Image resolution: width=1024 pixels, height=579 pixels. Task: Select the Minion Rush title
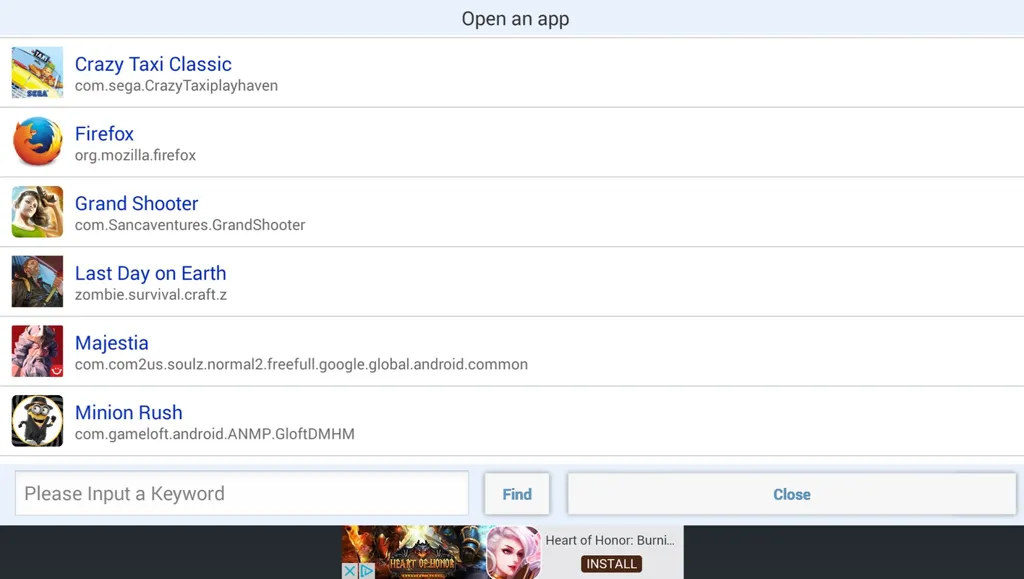[129, 413]
